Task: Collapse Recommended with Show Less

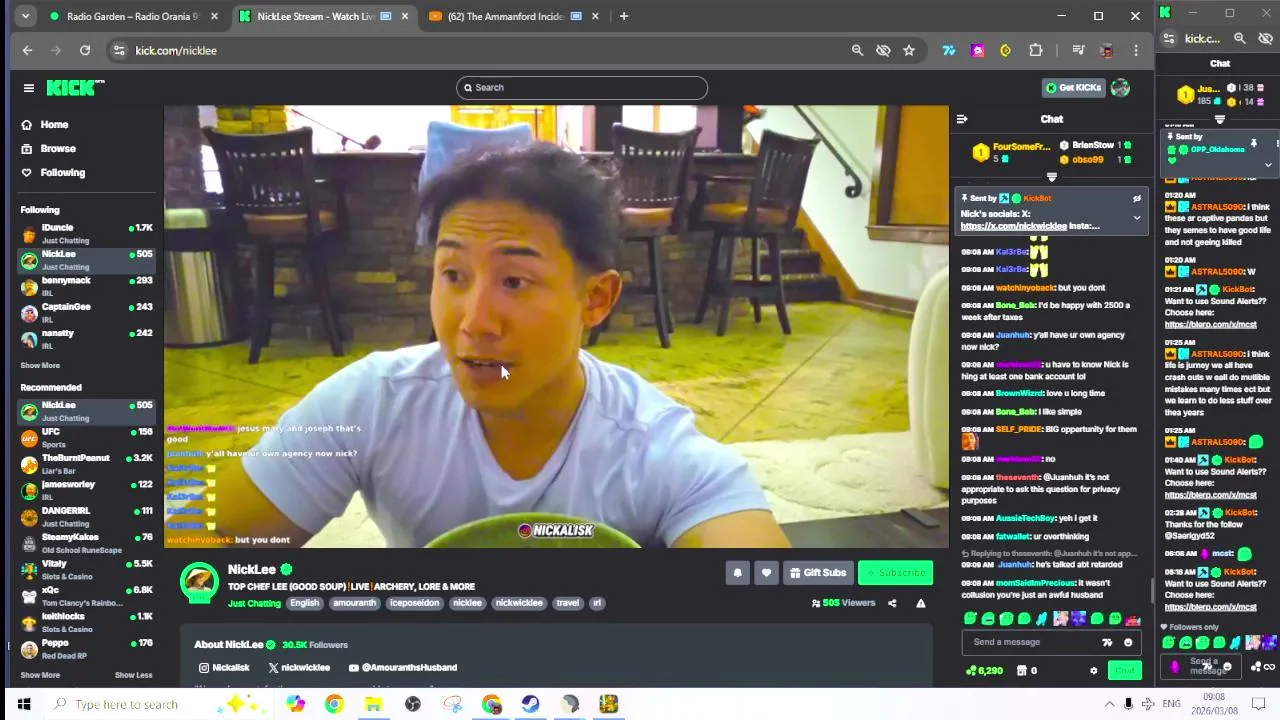Action: tap(134, 675)
